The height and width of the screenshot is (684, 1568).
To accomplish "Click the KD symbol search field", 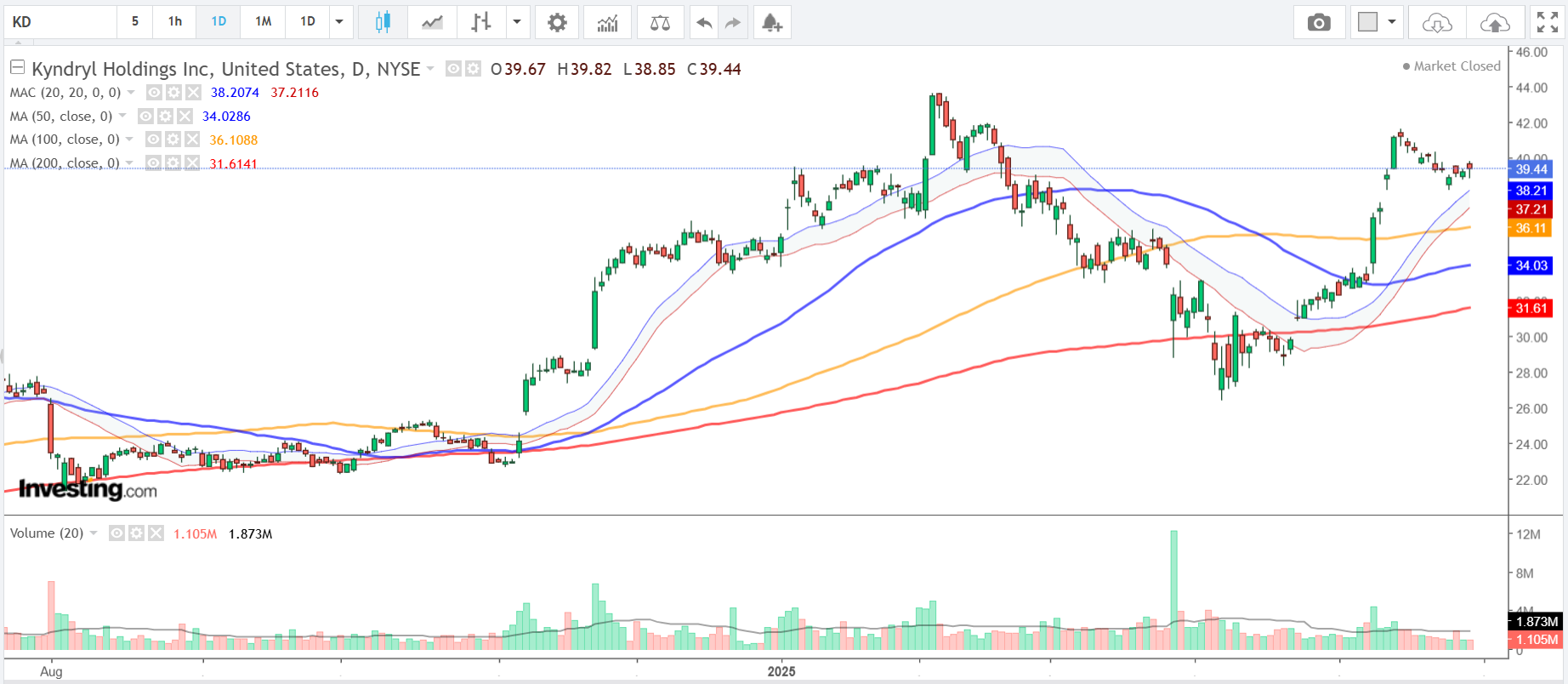I will [x=60, y=22].
